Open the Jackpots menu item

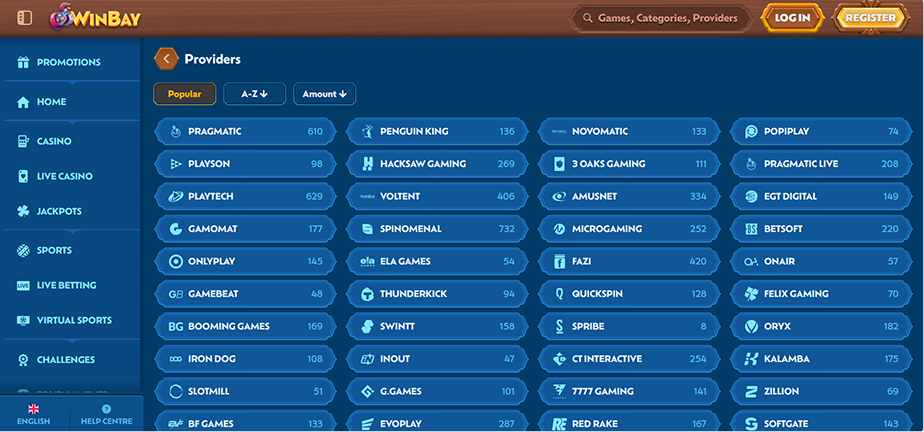pos(71,211)
